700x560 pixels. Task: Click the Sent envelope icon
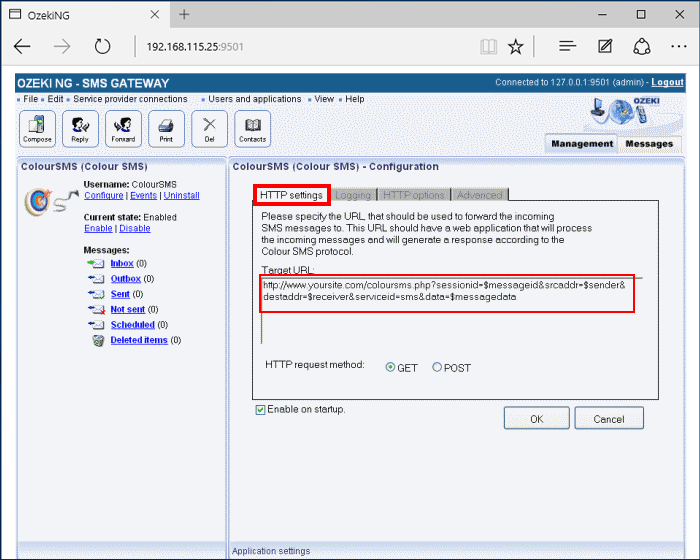click(96, 294)
